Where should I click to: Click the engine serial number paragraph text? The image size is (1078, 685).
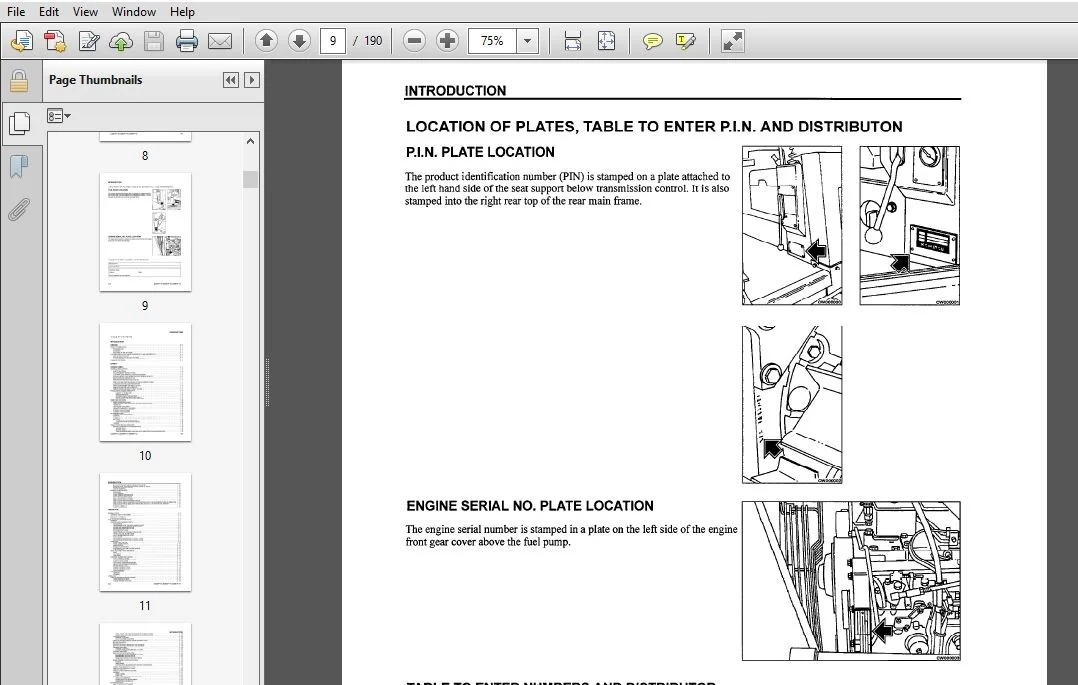point(571,536)
